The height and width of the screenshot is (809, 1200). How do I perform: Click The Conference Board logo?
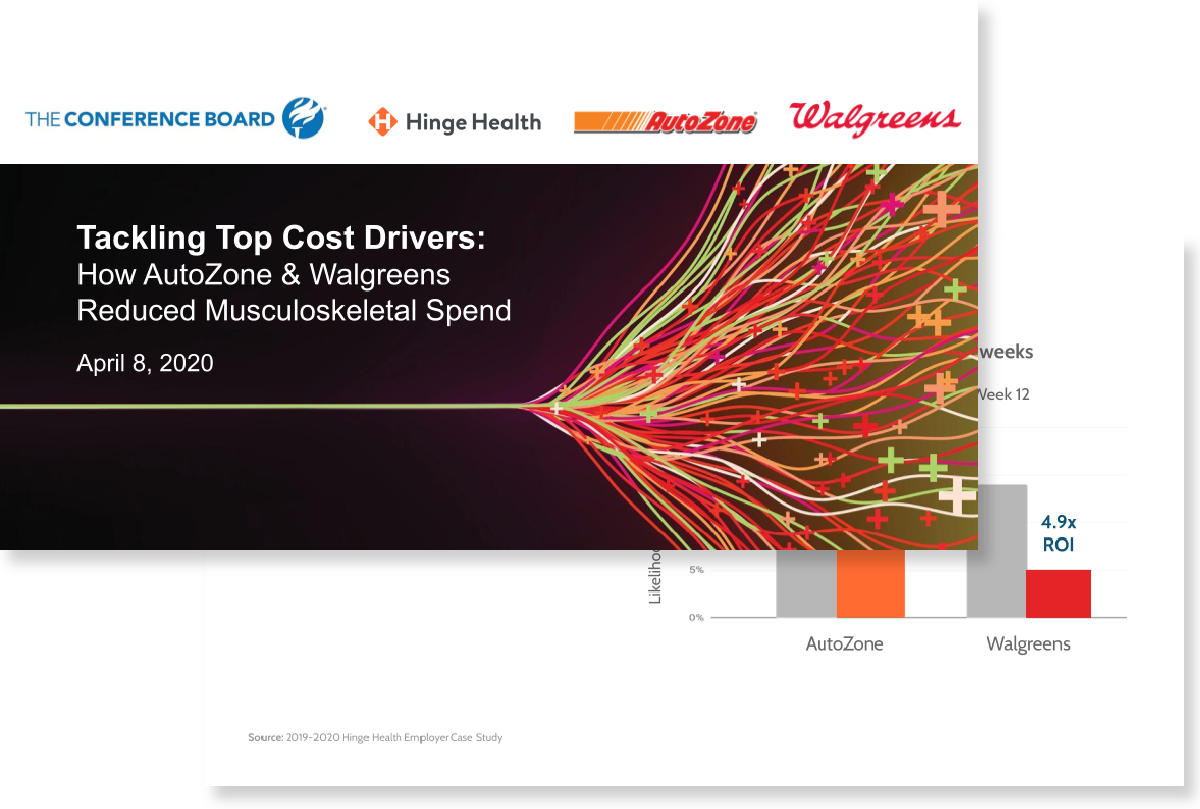click(x=175, y=119)
